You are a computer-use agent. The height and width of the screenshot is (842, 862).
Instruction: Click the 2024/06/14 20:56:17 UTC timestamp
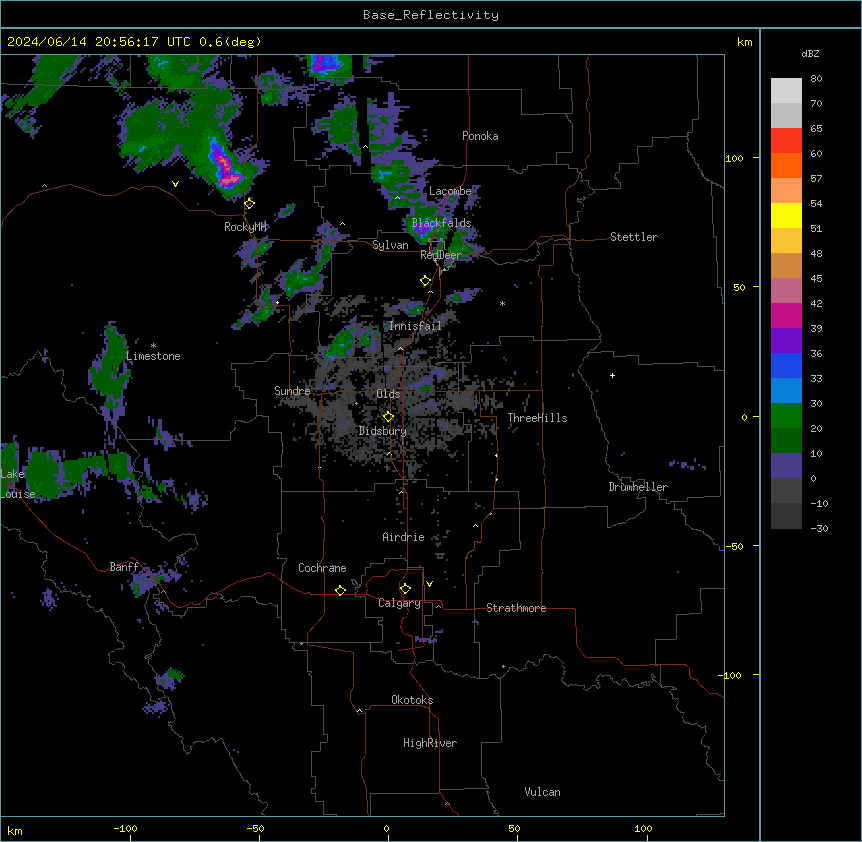[x=99, y=42]
